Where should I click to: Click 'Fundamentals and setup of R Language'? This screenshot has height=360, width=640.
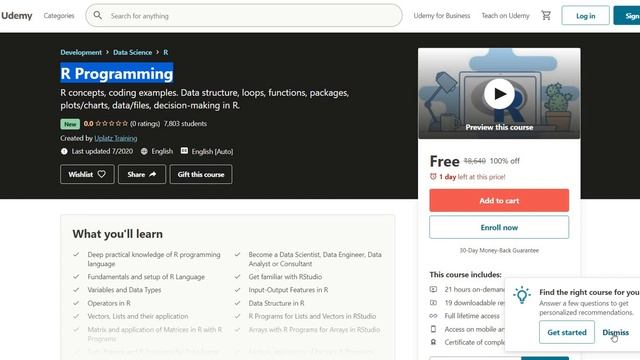[146, 277]
